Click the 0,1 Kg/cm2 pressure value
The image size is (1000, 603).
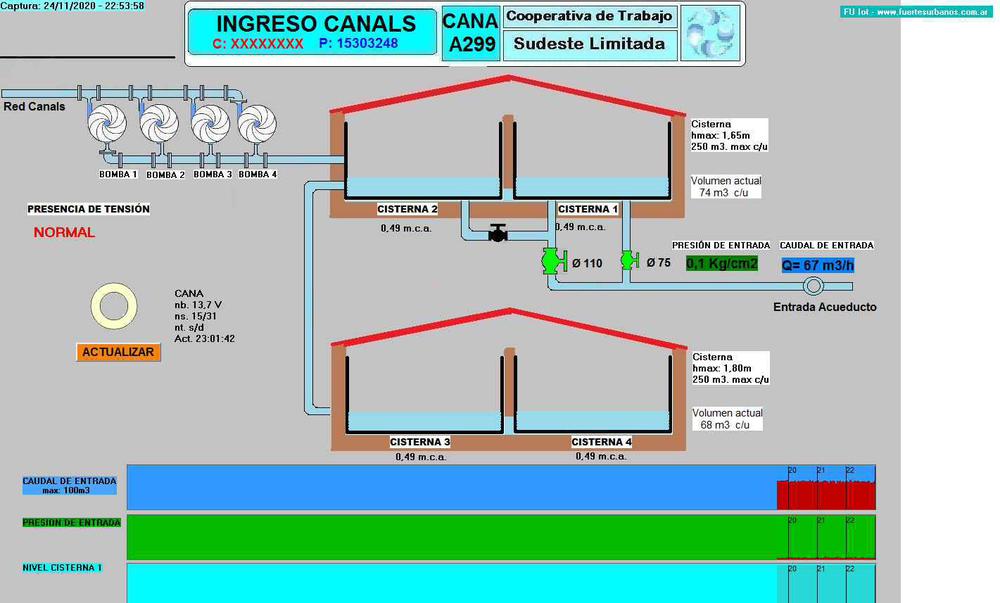(x=722, y=263)
